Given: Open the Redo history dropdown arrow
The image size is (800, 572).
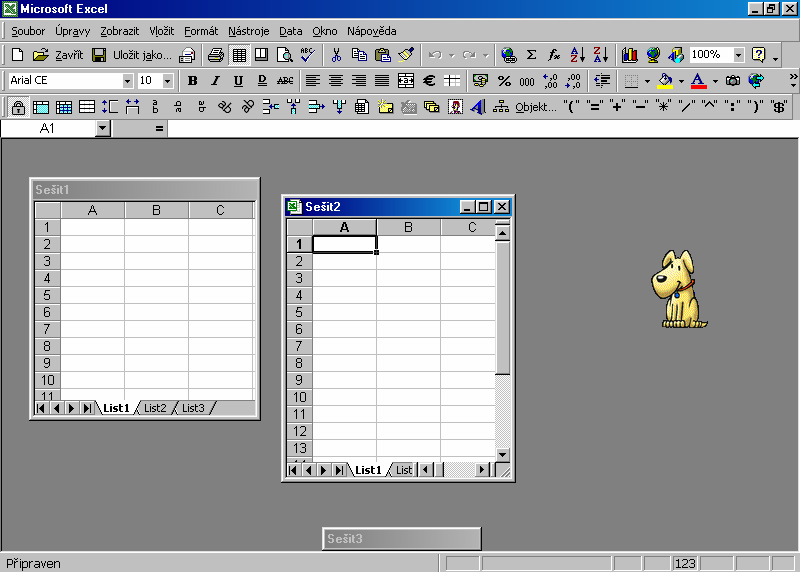Looking at the screenshot, I should coord(486,55).
